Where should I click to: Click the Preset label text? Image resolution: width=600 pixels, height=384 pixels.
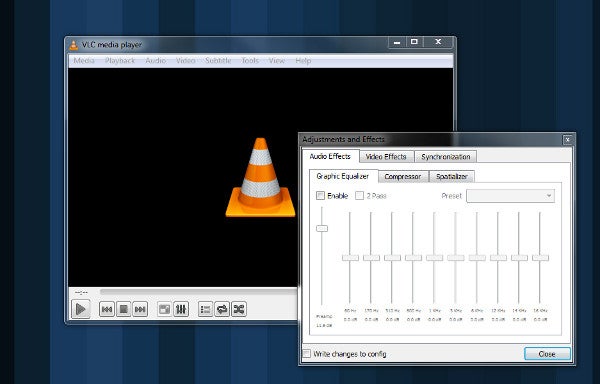click(452, 196)
